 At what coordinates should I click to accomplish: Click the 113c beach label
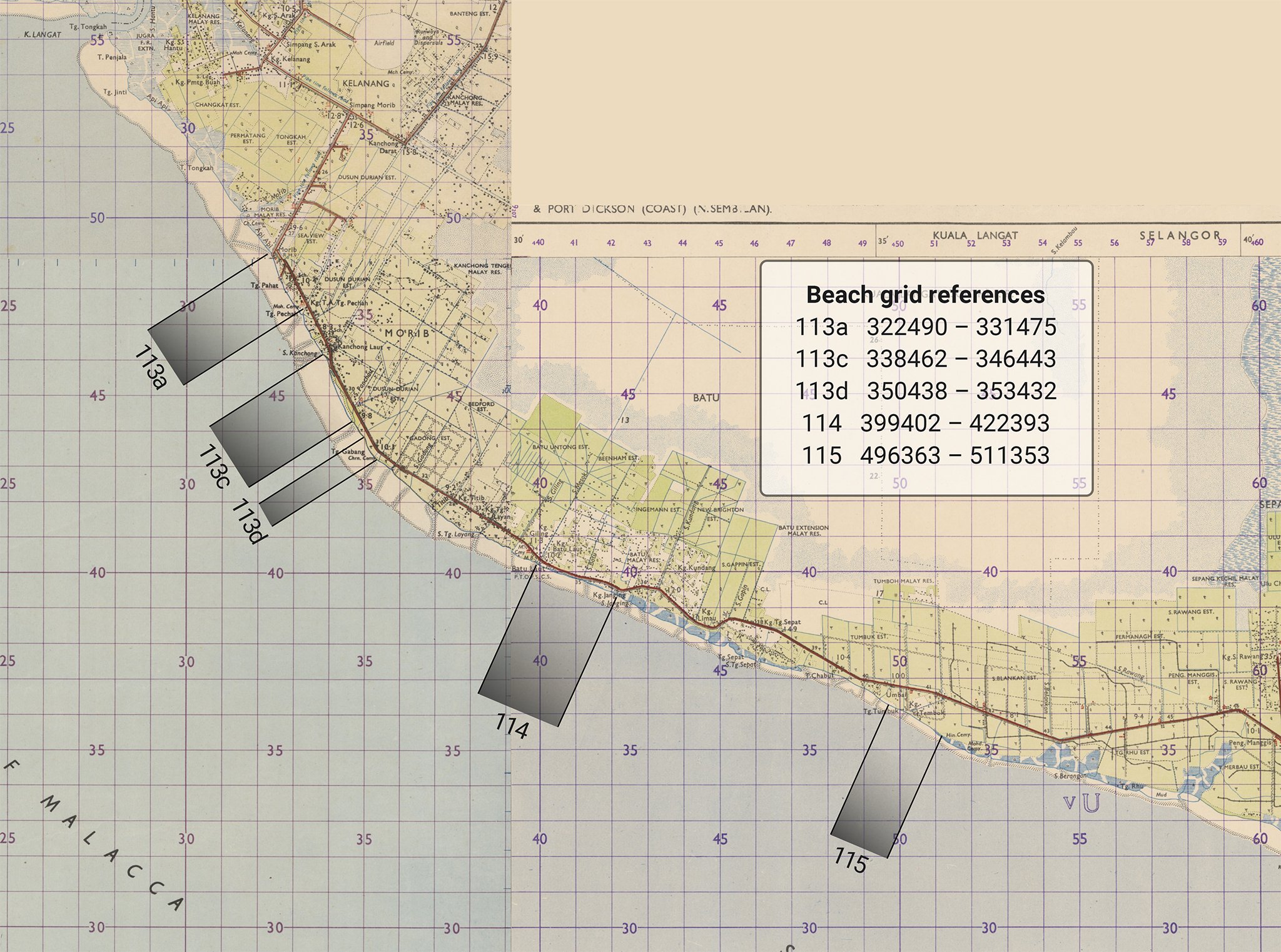click(215, 467)
